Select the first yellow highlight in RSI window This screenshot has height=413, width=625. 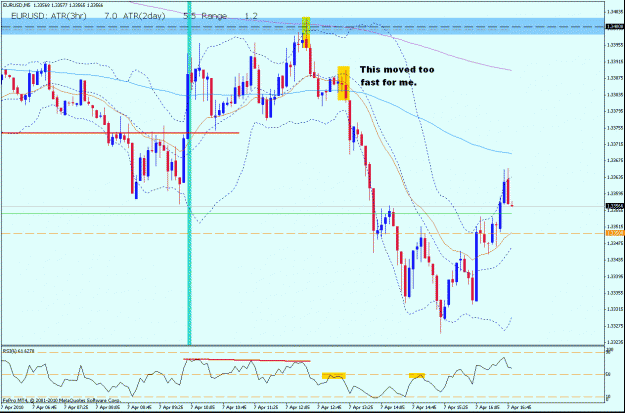pyautogui.click(x=334, y=376)
